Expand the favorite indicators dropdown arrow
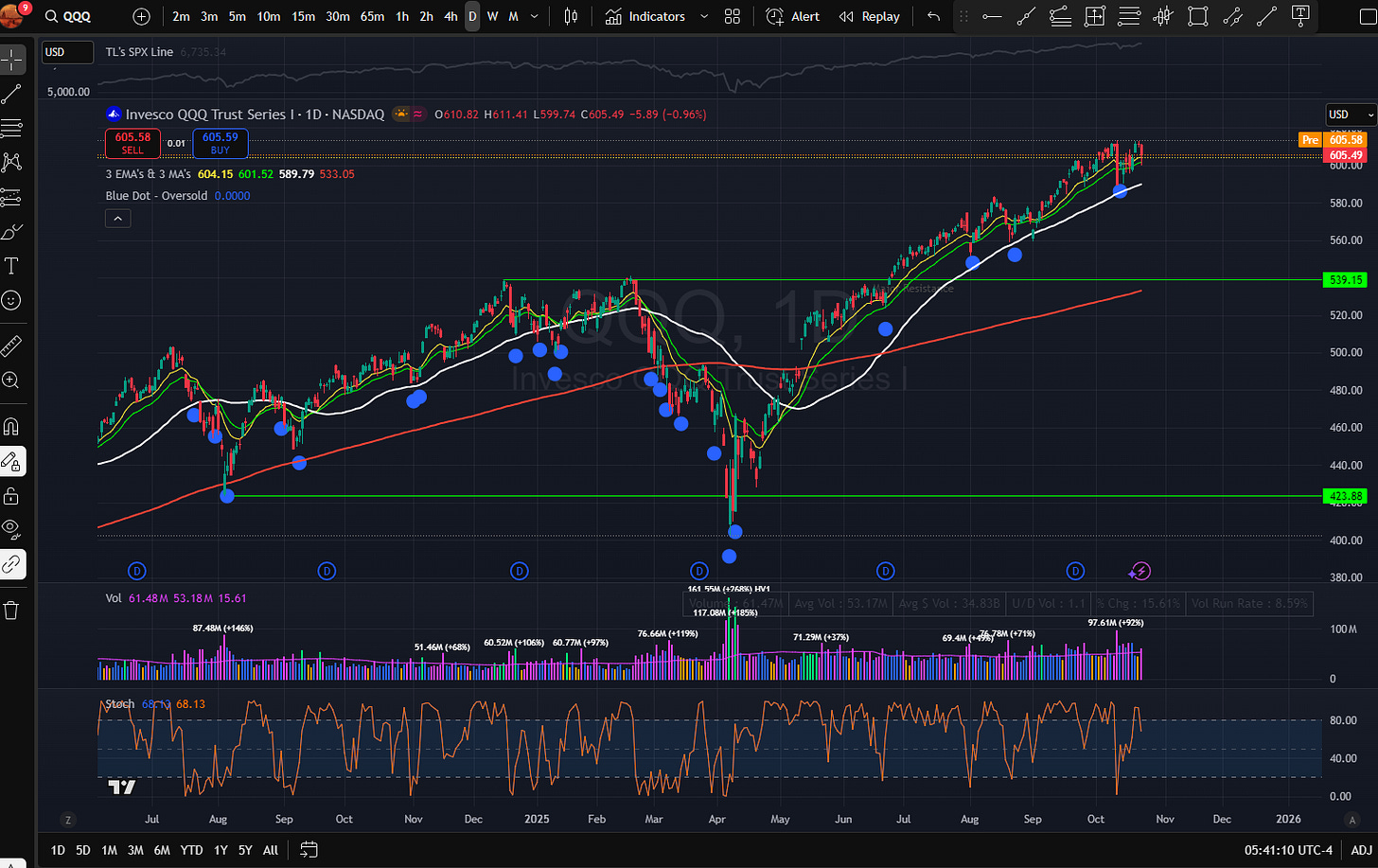The height and width of the screenshot is (868, 1378). 703,16
